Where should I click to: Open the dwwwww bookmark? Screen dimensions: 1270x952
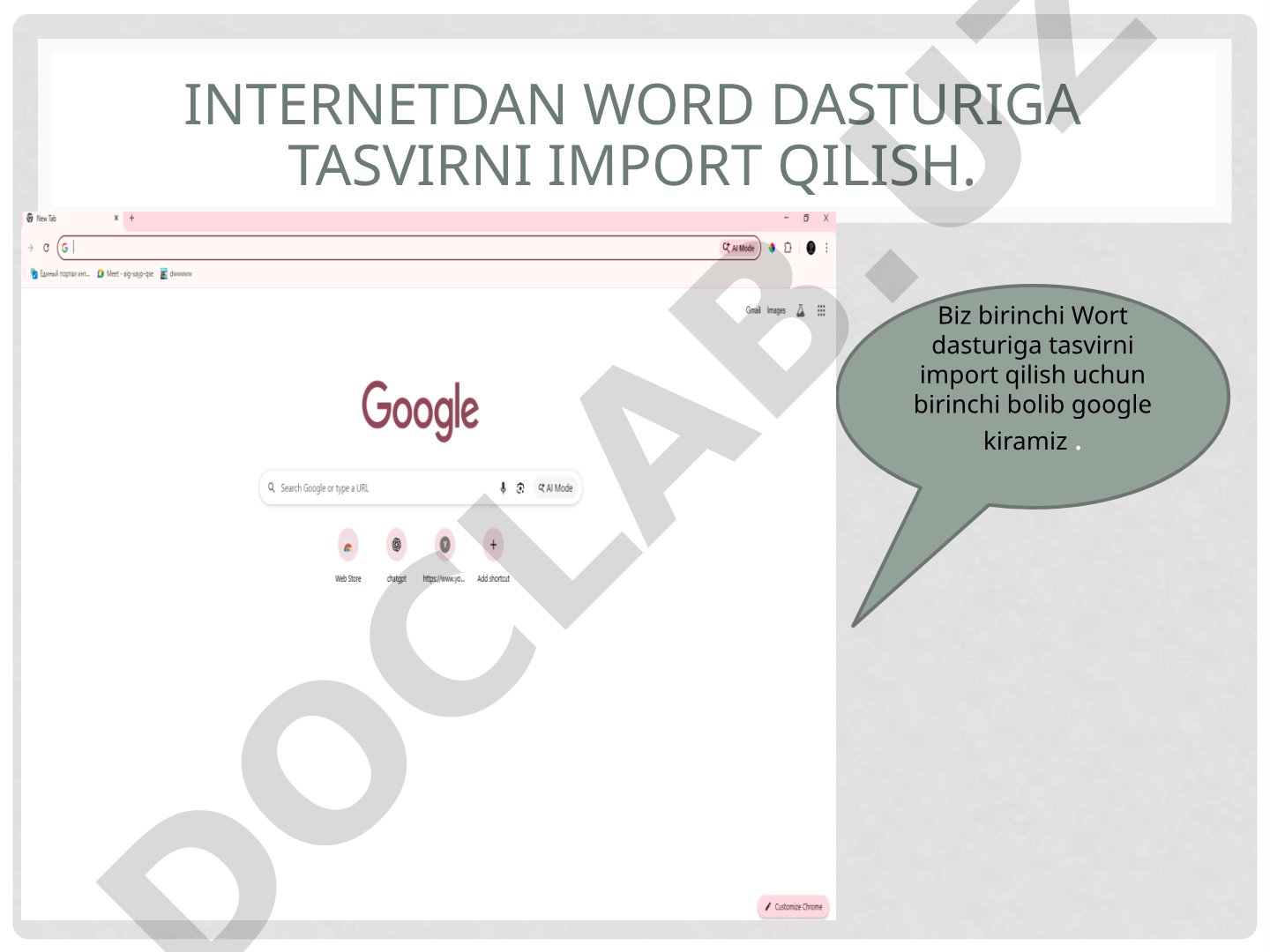click(176, 274)
